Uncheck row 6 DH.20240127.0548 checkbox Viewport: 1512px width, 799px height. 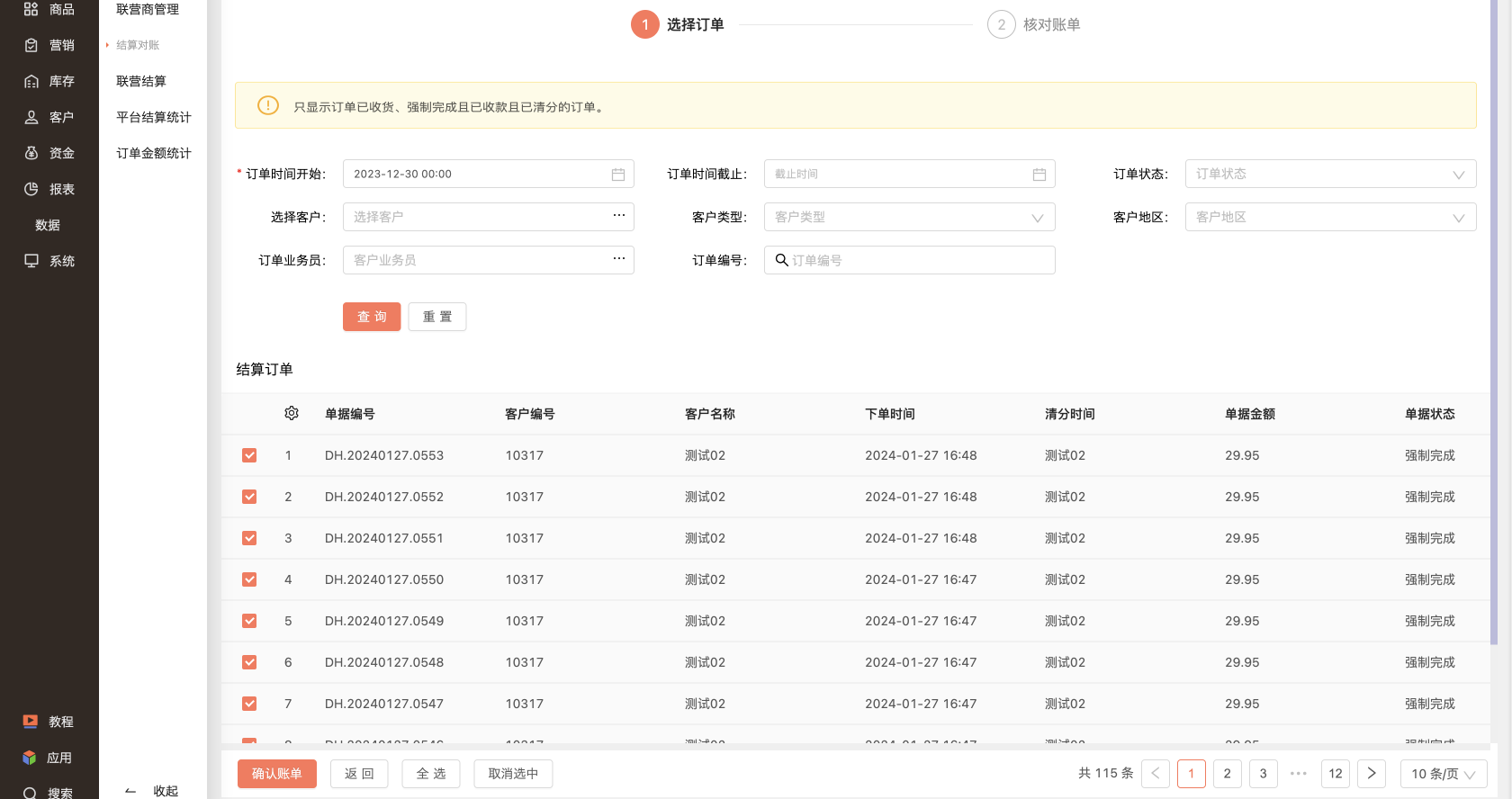point(249,662)
